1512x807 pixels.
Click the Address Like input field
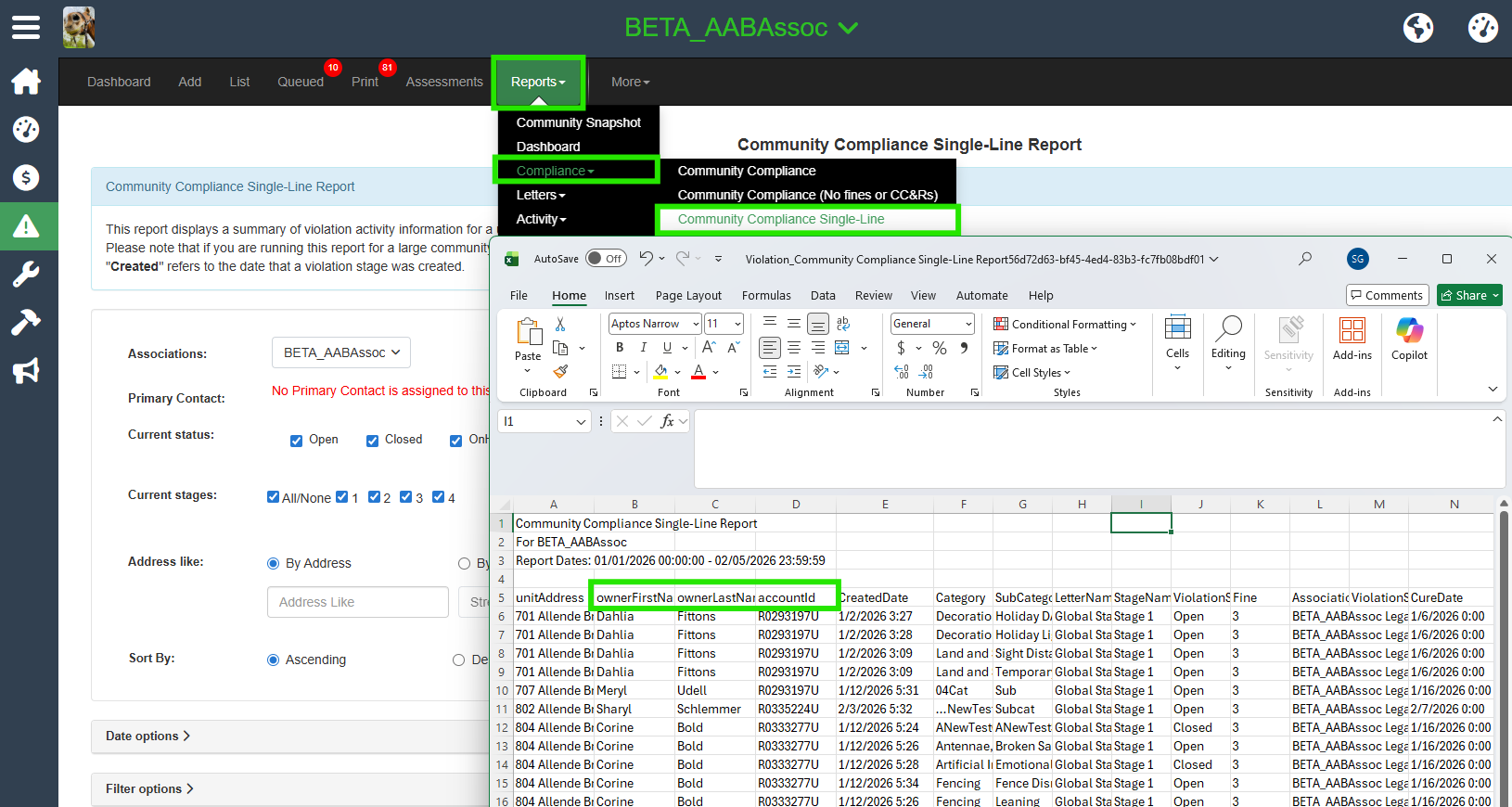358,602
